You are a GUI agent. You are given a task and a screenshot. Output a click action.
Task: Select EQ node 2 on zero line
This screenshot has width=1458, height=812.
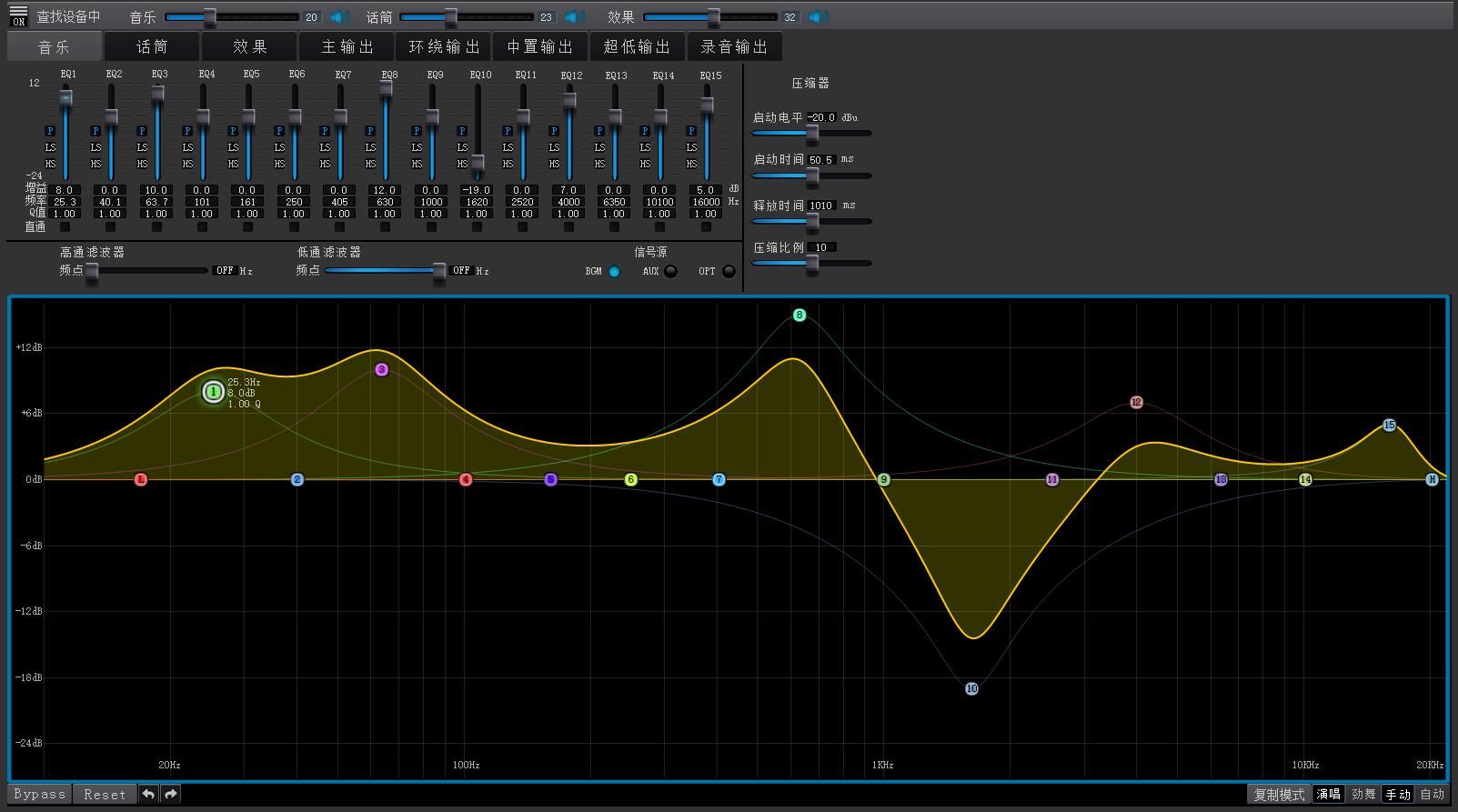point(297,479)
